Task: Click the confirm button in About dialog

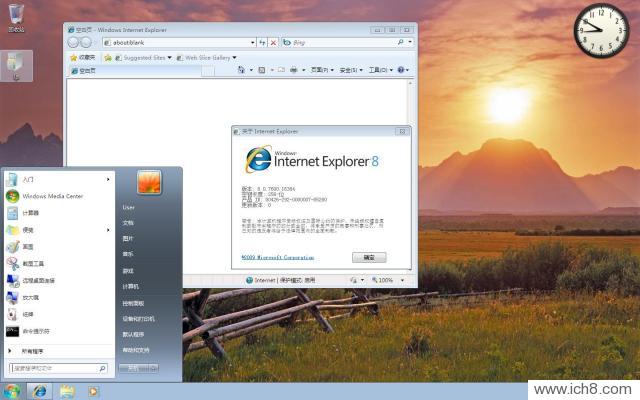Action: tap(368, 257)
